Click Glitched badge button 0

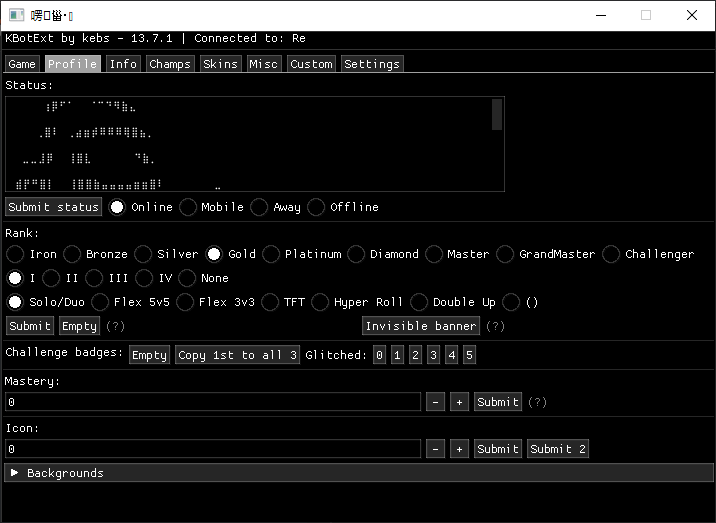tap(379, 355)
